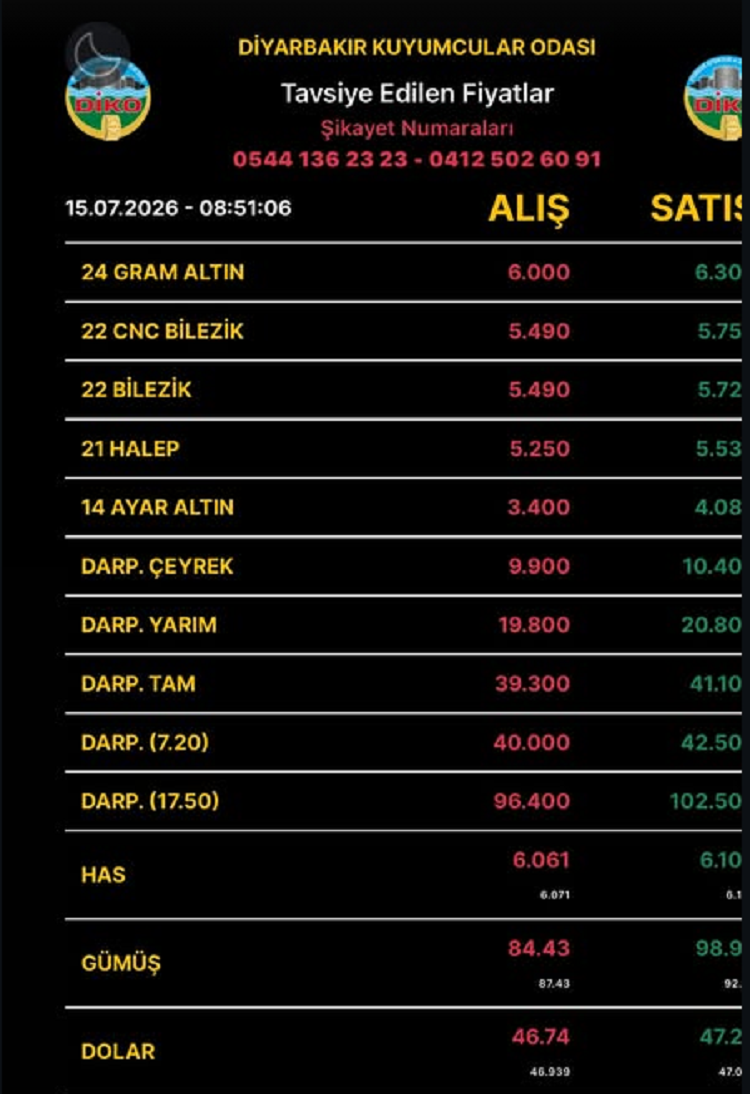This screenshot has height=1094, width=750.
Task: Click the DIKO logo at top left
Action: [x=107, y=100]
